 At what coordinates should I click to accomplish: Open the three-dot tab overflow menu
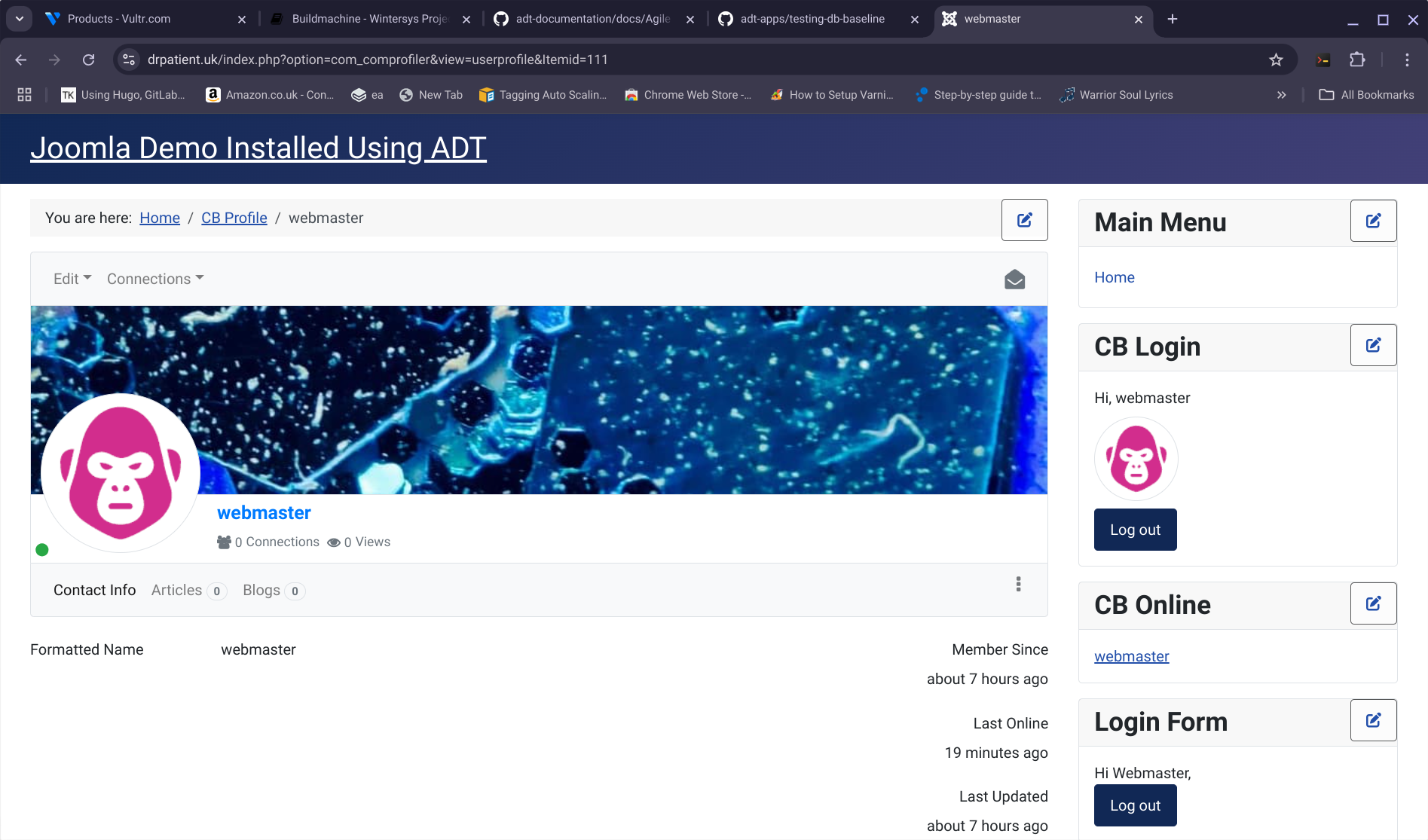1018,585
